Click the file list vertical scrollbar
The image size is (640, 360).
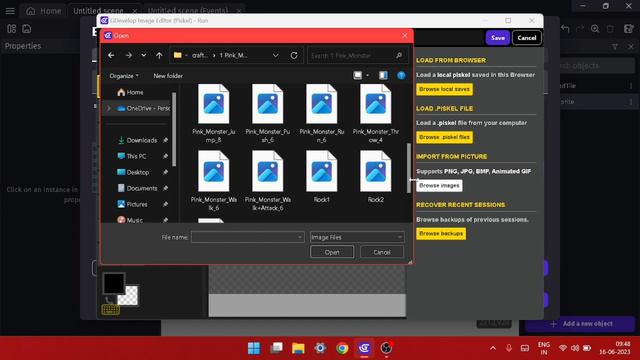pyautogui.click(x=409, y=168)
